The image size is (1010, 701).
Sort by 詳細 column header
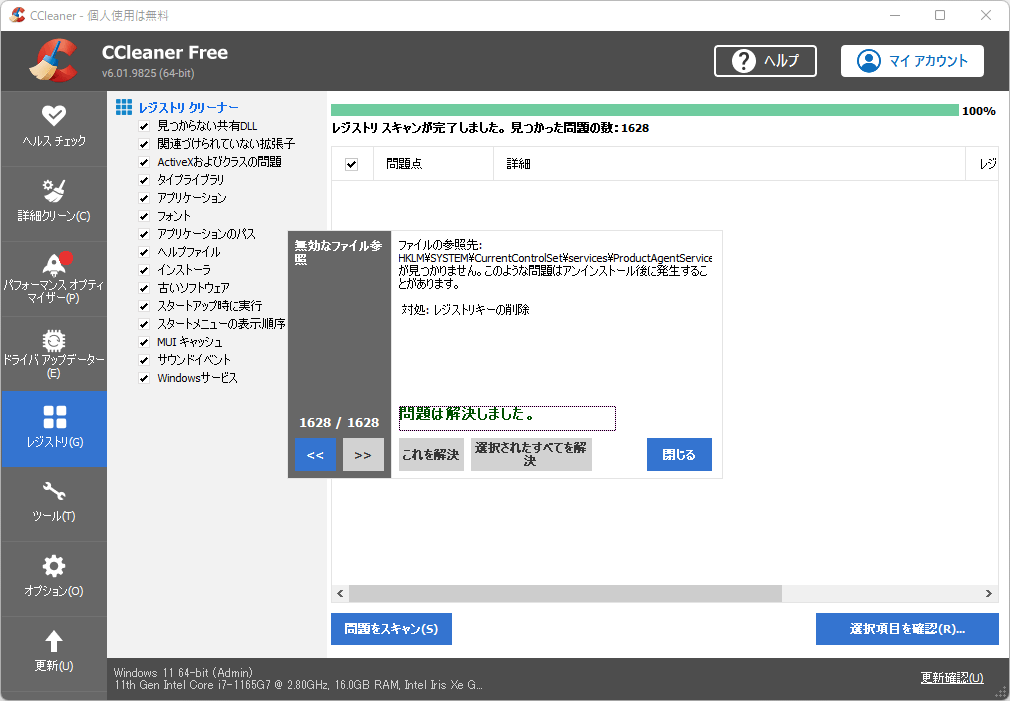point(729,164)
